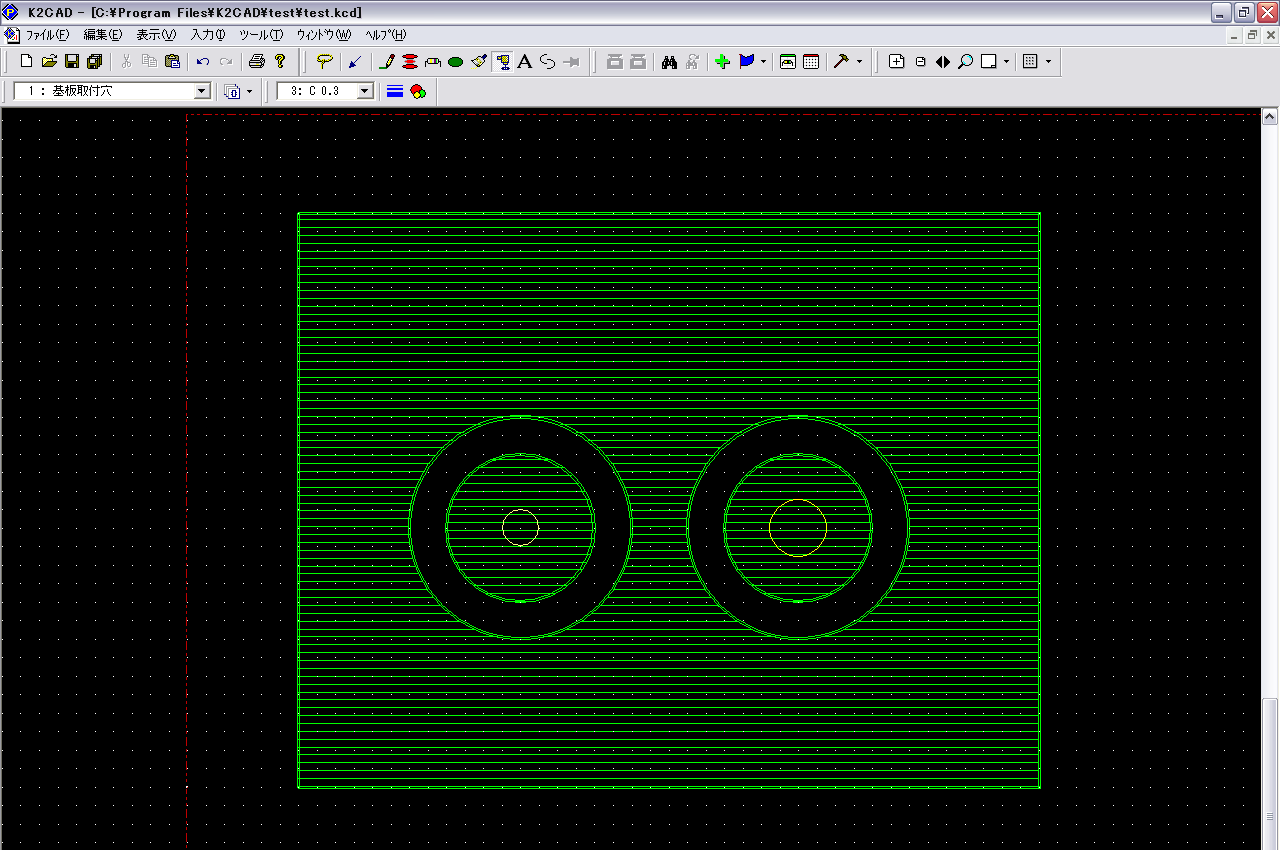The image size is (1280, 850).
Task: Click the New file icon
Action: click(27, 62)
